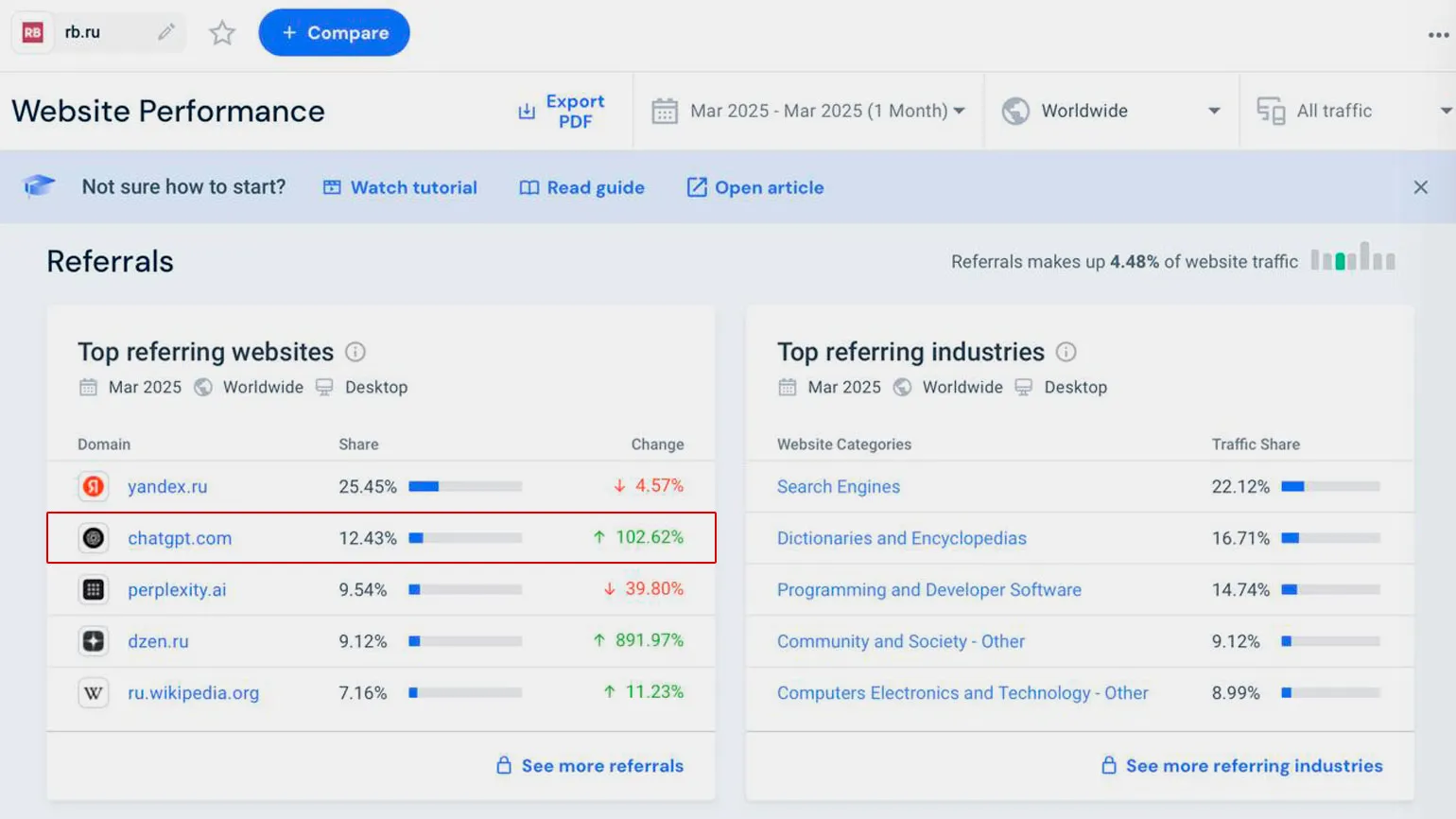Screen dimensions: 1456x819
Task: Close the 'Not sure how to start?' banner
Action: (1420, 187)
